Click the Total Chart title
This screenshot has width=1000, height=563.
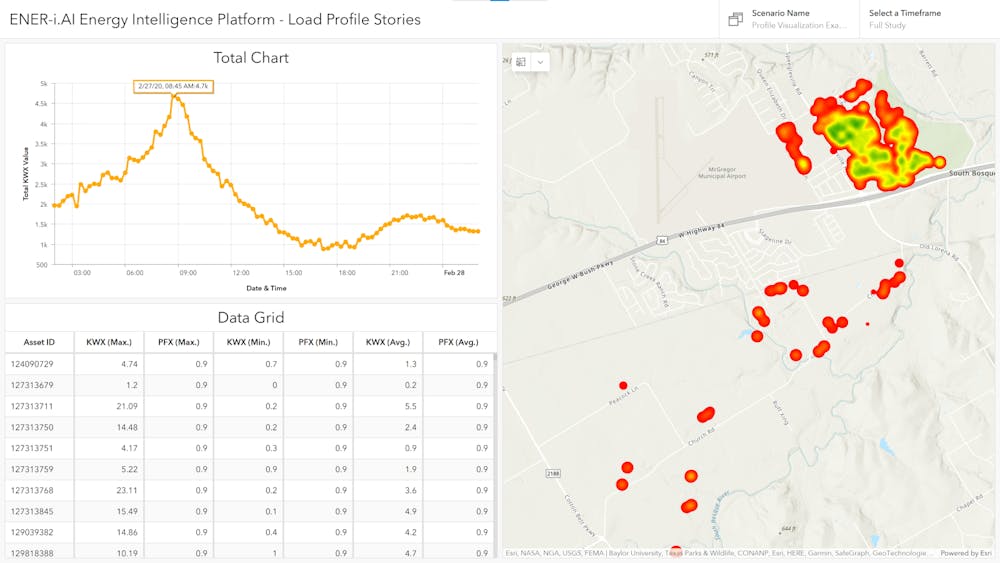click(x=251, y=58)
